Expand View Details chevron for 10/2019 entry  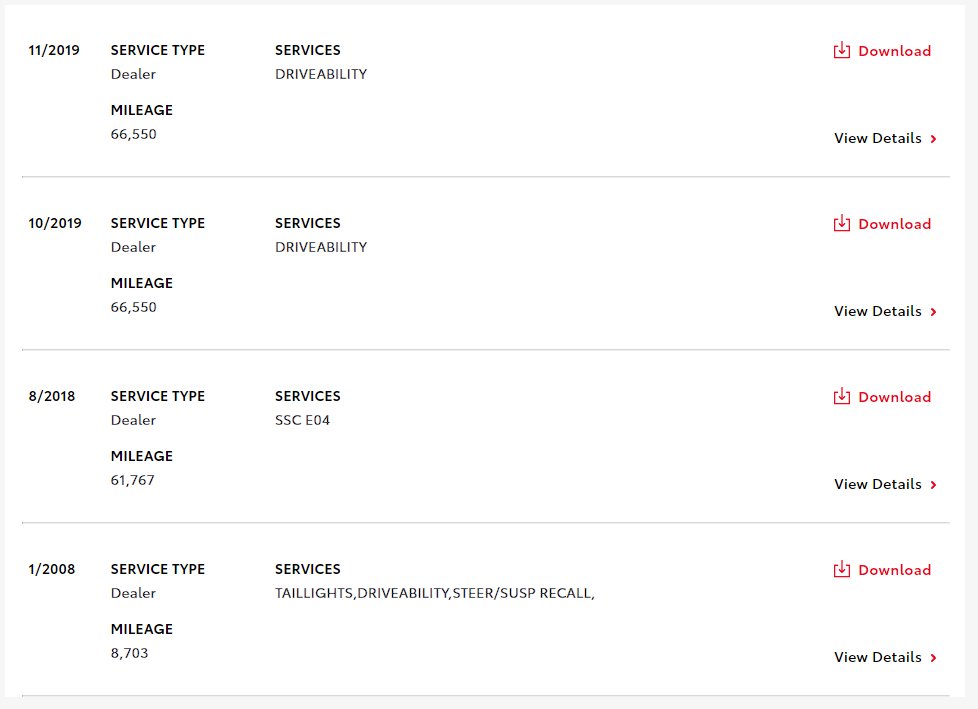click(x=934, y=312)
